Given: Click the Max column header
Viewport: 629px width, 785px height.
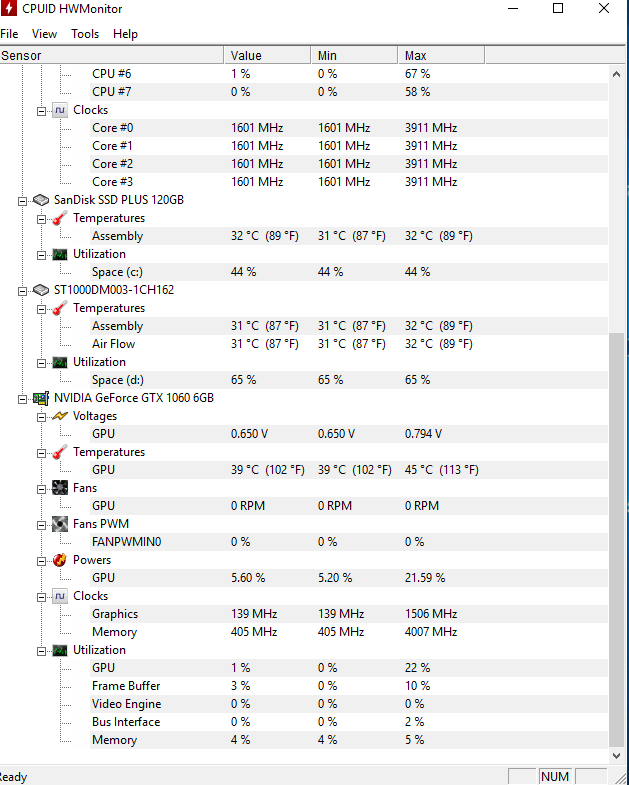Looking at the screenshot, I should pyautogui.click(x=415, y=56).
